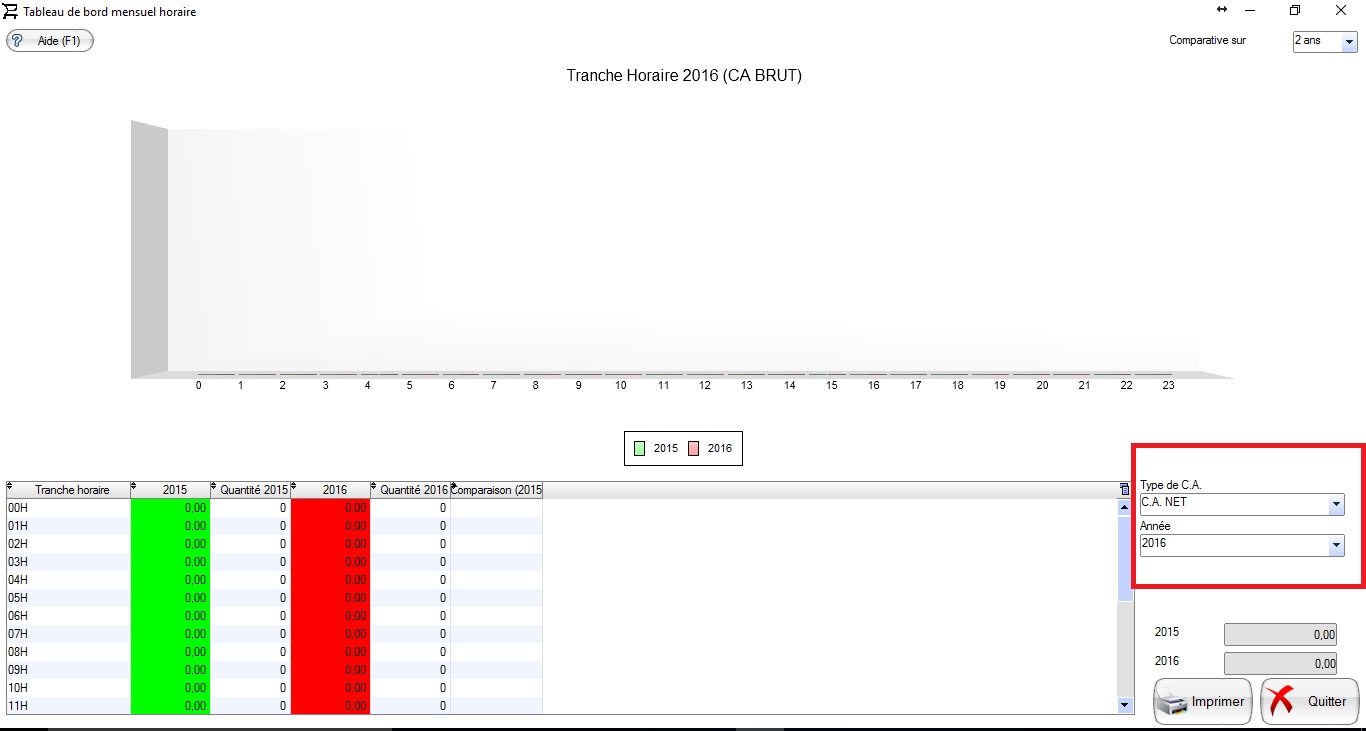Click the 2015 green legend swatch

click(x=639, y=448)
